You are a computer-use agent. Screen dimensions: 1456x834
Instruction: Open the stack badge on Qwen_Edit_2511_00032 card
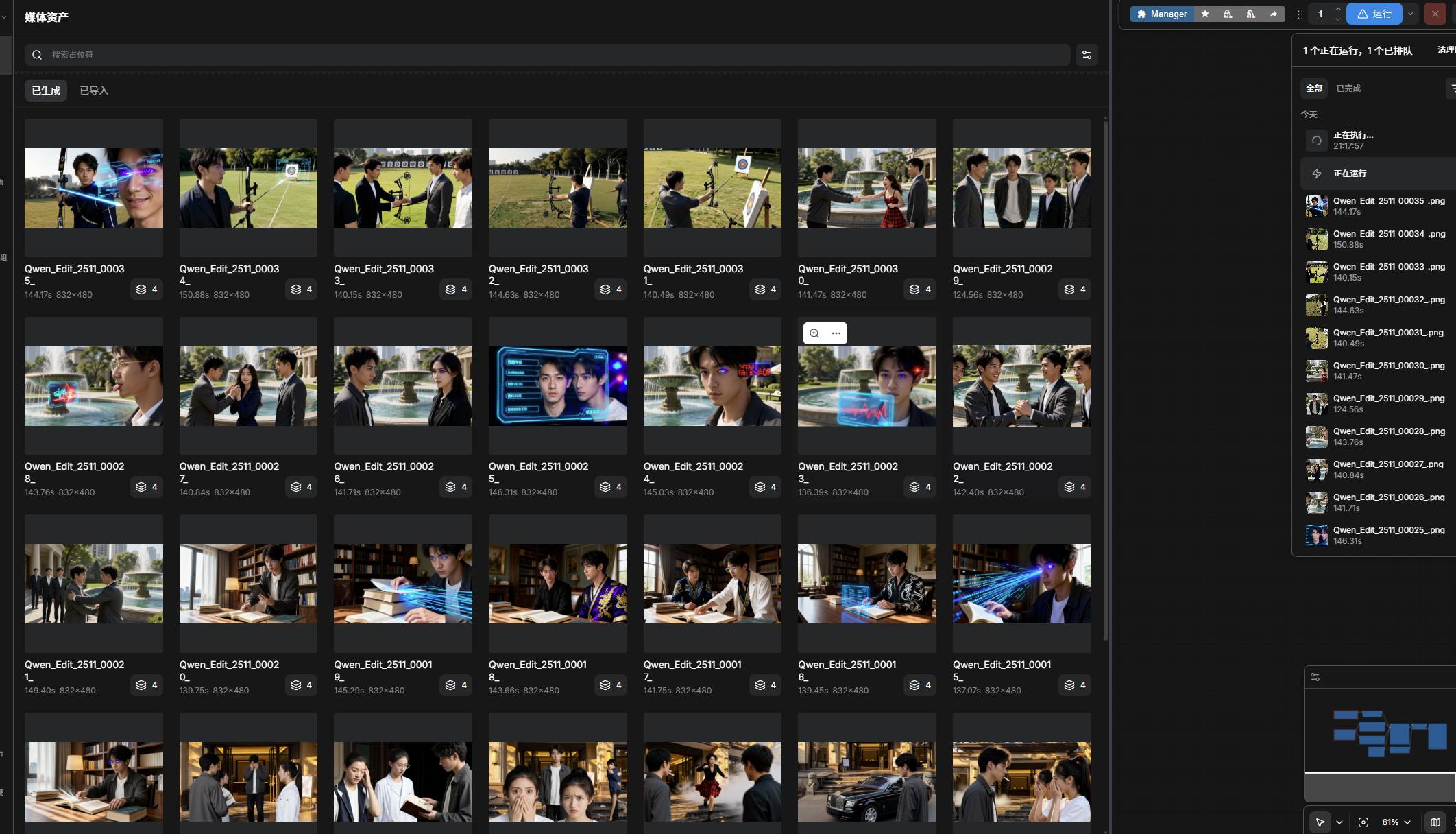[x=611, y=289]
